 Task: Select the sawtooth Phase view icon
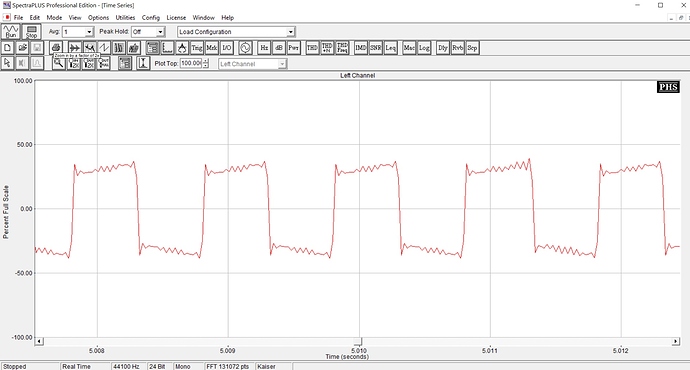[x=104, y=48]
